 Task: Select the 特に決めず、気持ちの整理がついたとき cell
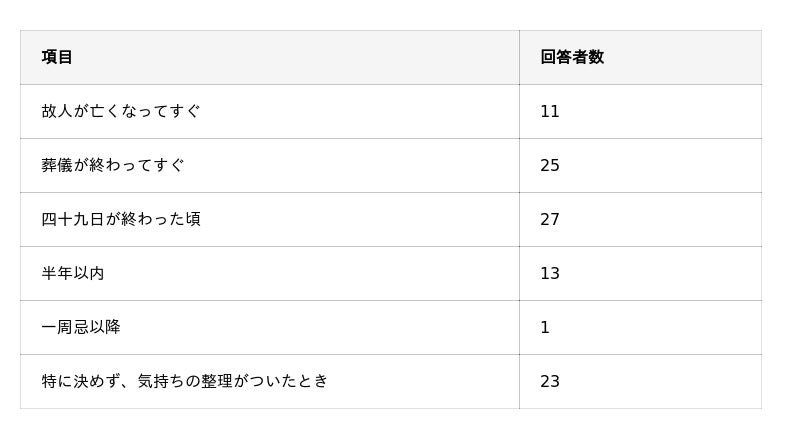point(185,381)
